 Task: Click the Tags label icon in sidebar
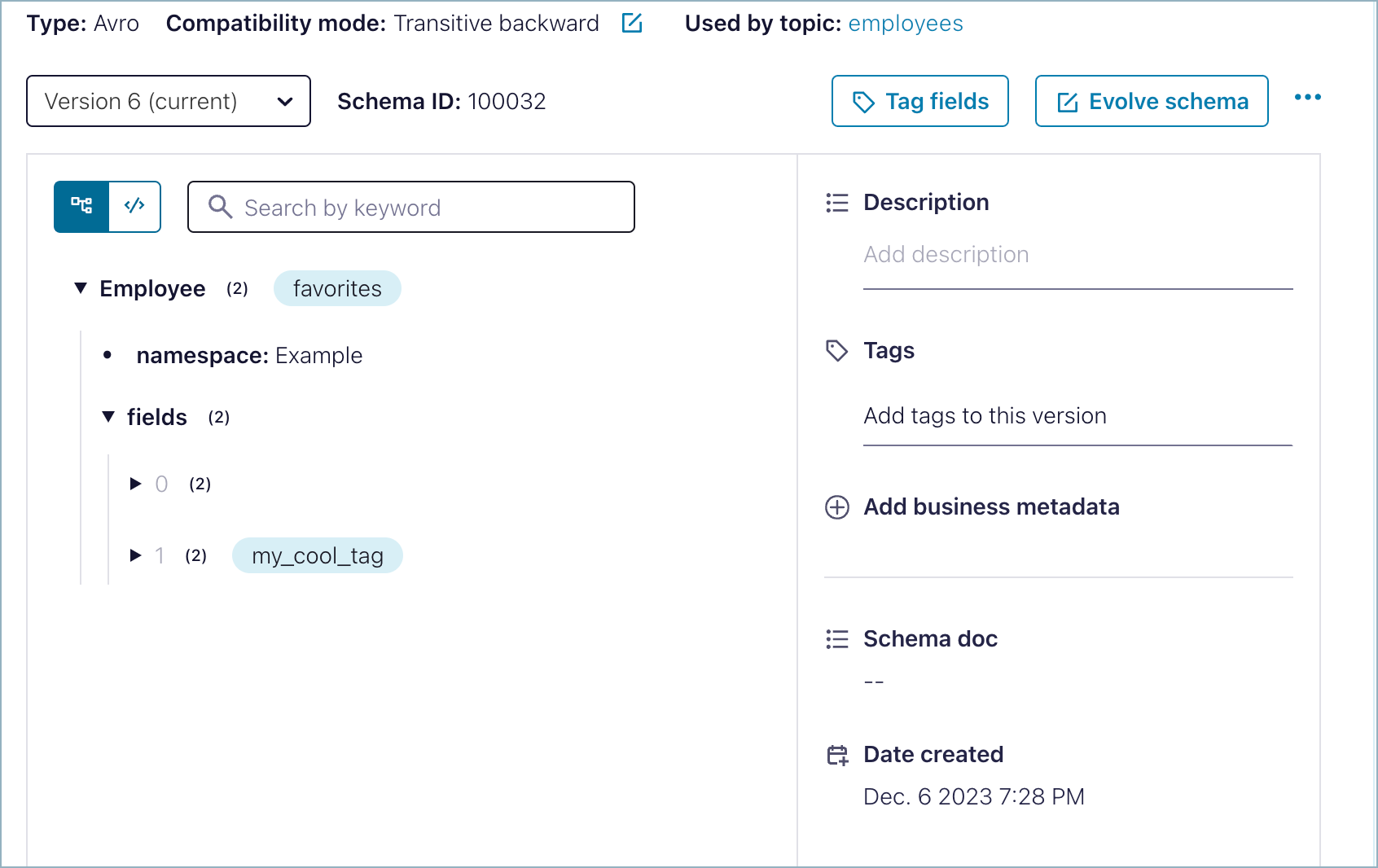[x=837, y=351]
